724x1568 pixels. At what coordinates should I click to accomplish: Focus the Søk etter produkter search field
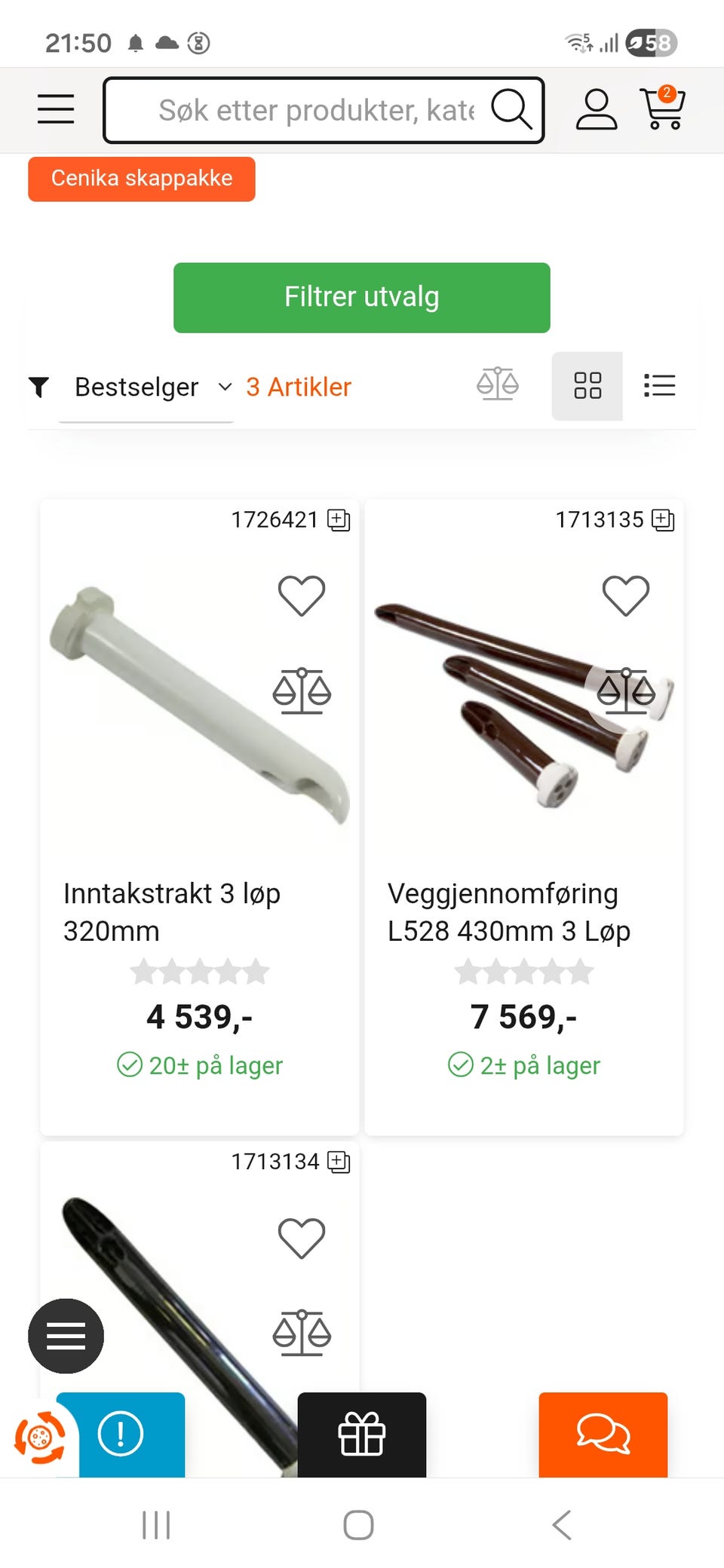coord(317,110)
